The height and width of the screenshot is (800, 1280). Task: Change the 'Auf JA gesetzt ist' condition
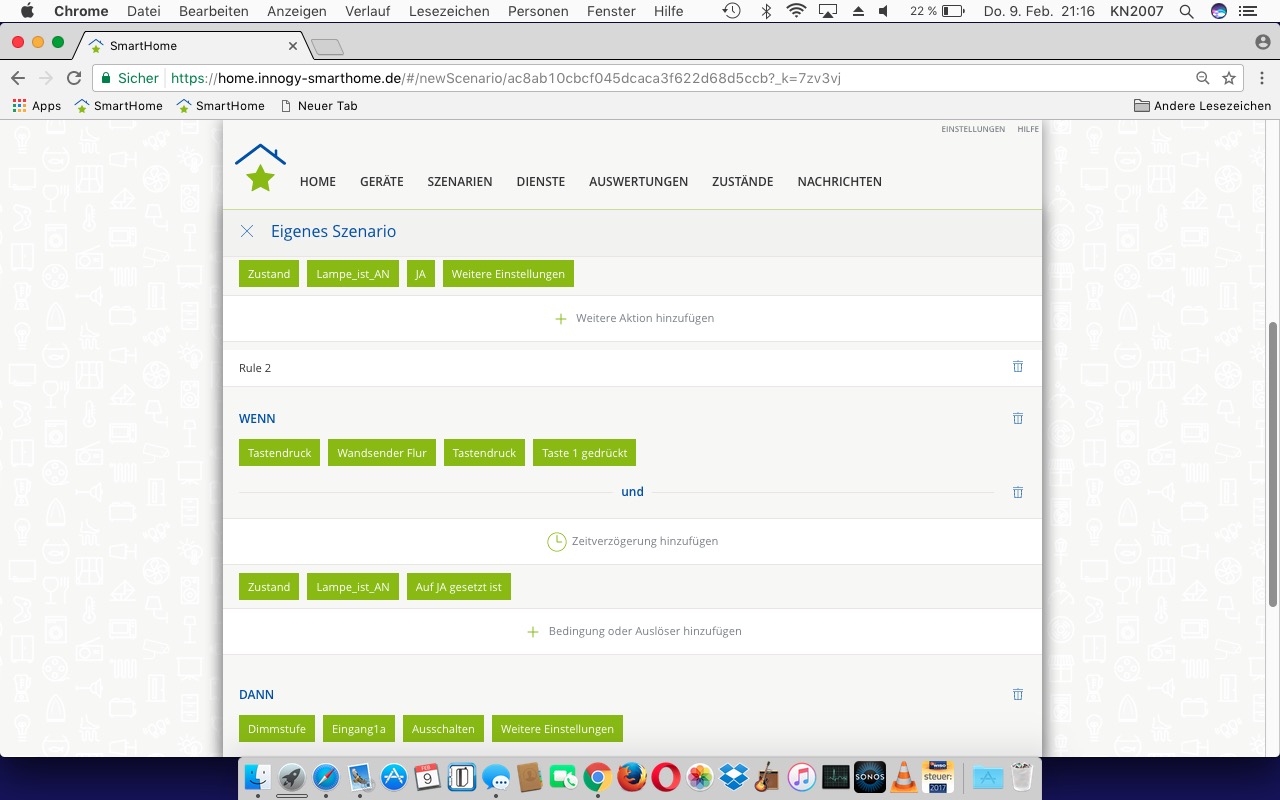click(x=458, y=587)
